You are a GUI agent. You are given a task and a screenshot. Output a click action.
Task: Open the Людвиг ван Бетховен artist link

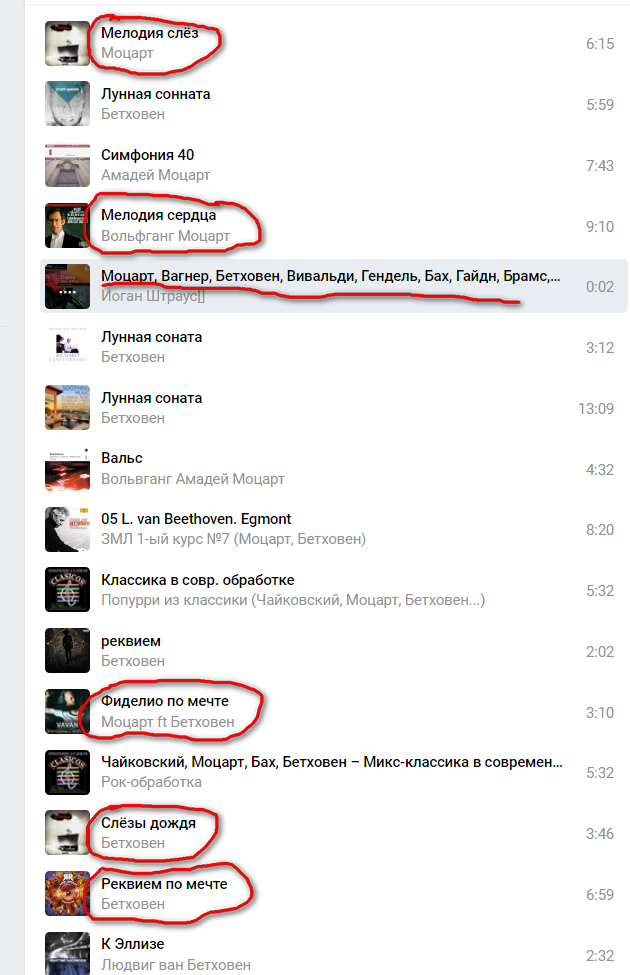tap(176, 965)
